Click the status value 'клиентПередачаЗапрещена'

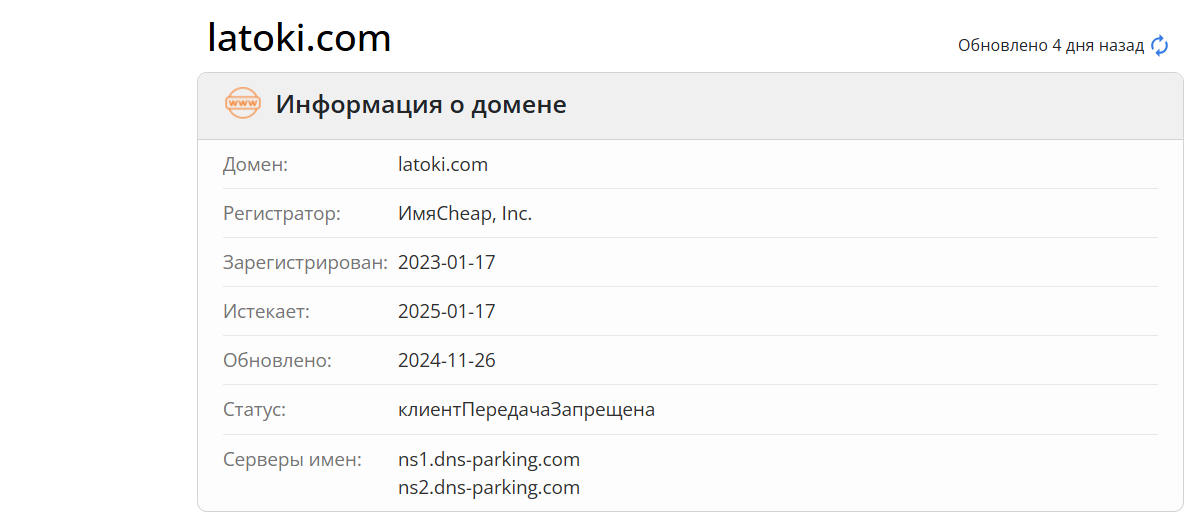[526, 409]
